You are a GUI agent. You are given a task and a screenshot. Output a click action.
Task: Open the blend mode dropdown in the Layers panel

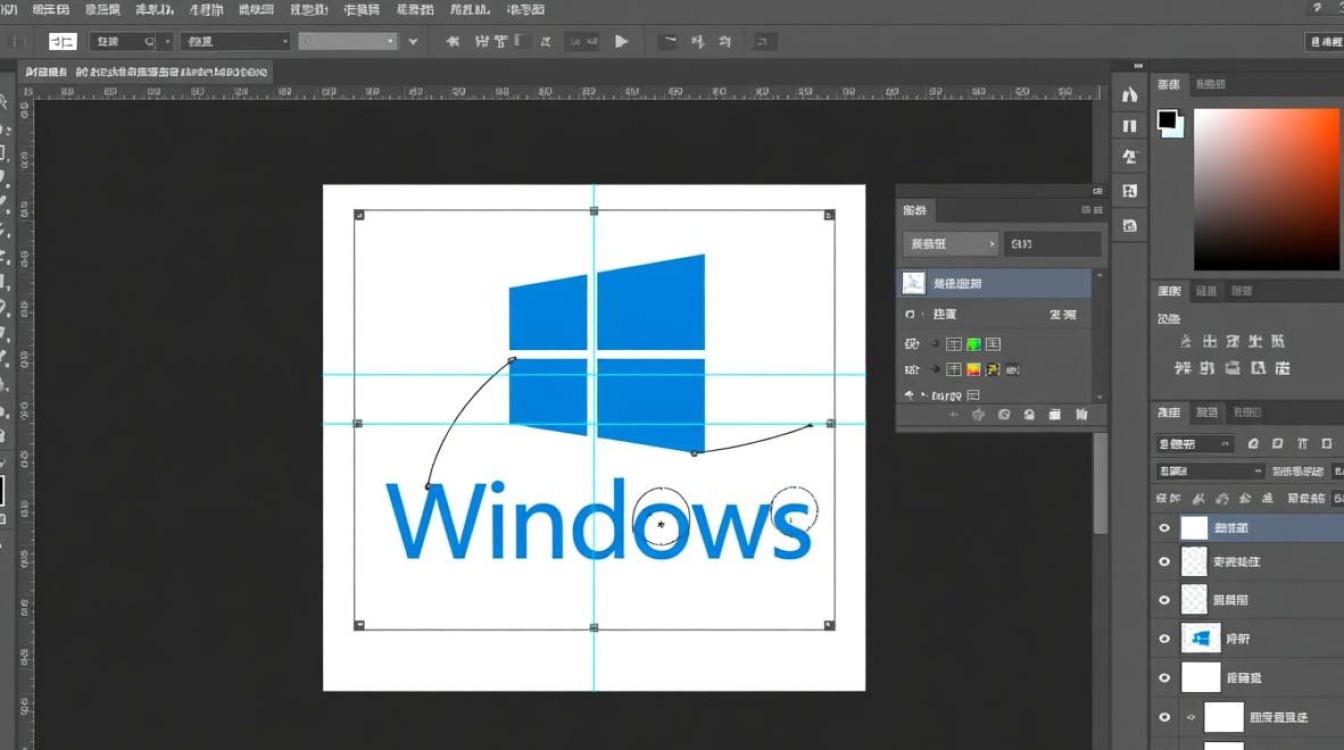(x=1210, y=471)
